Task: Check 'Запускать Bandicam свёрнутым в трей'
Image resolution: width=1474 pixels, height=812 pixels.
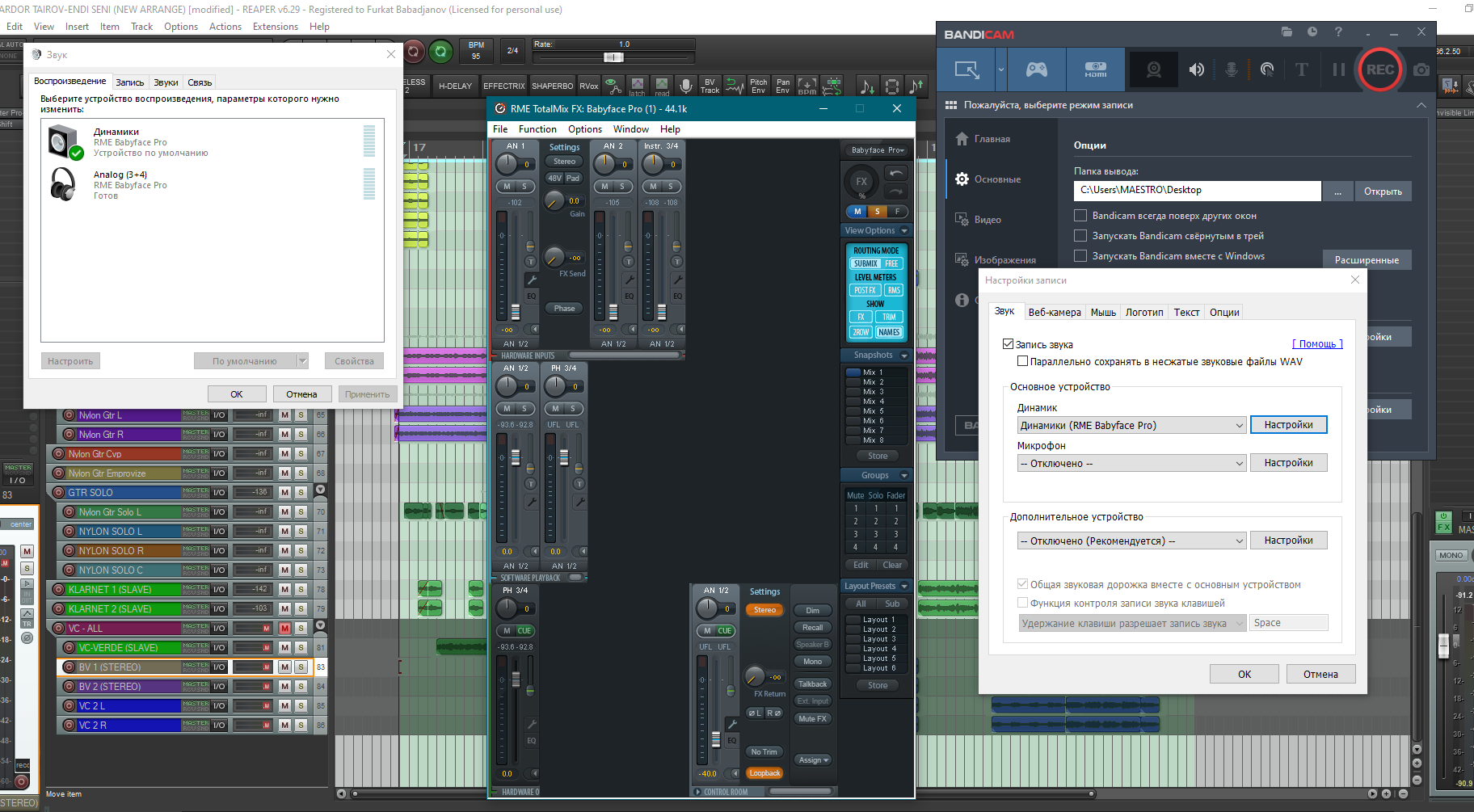Action: click(x=1080, y=236)
